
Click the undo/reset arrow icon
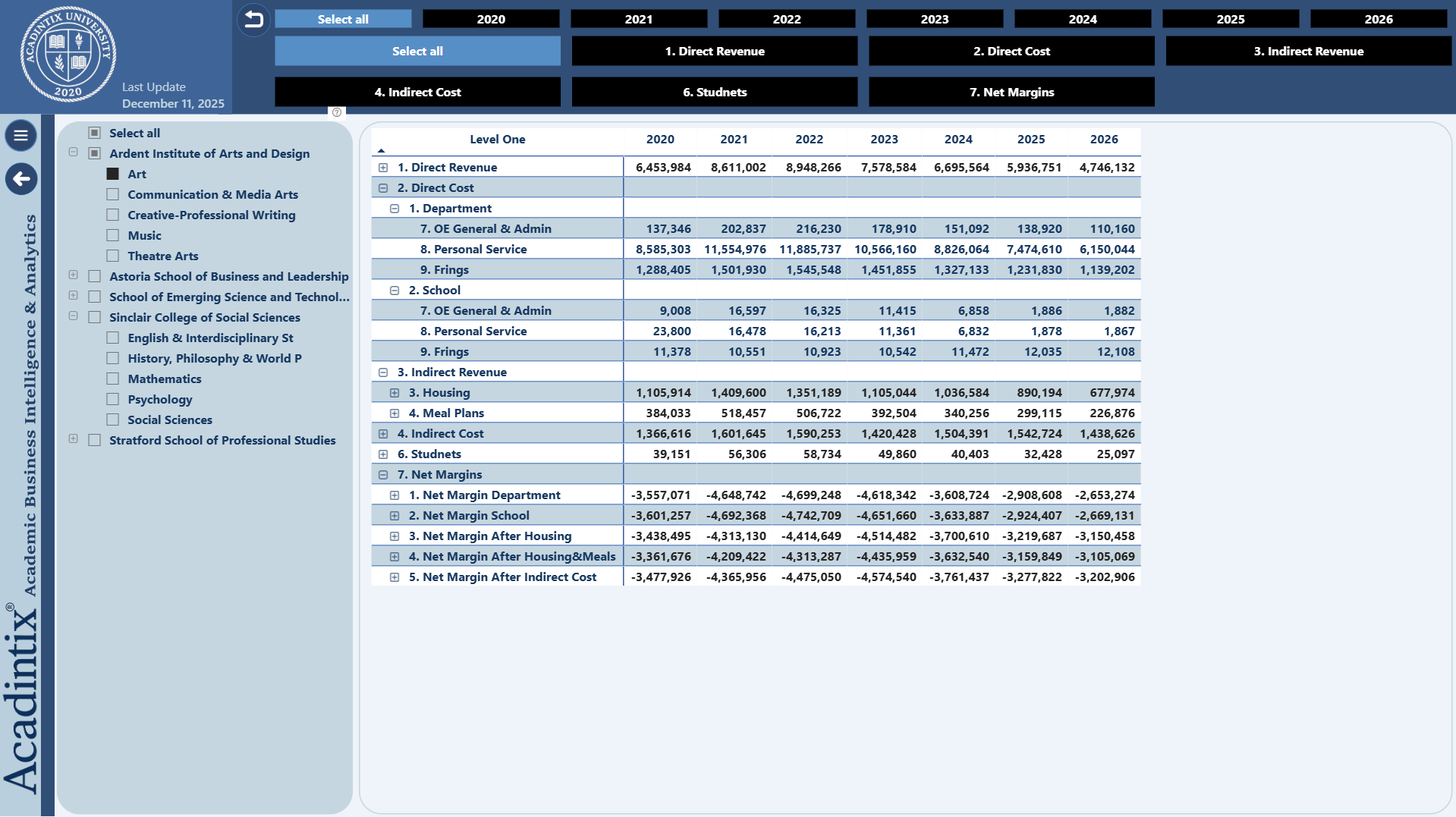point(253,20)
